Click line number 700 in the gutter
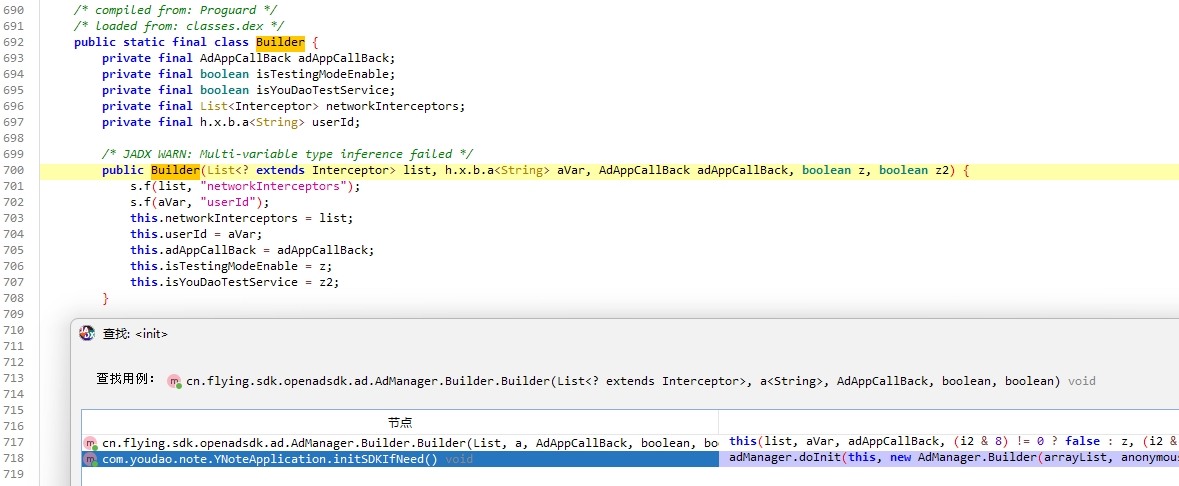Image resolution: width=1179 pixels, height=486 pixels. [x=14, y=170]
